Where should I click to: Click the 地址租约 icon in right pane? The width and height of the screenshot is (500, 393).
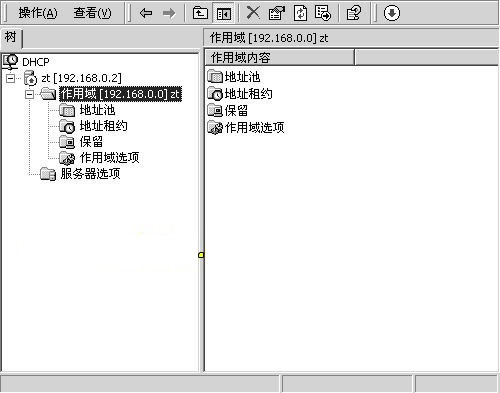[x=215, y=94]
